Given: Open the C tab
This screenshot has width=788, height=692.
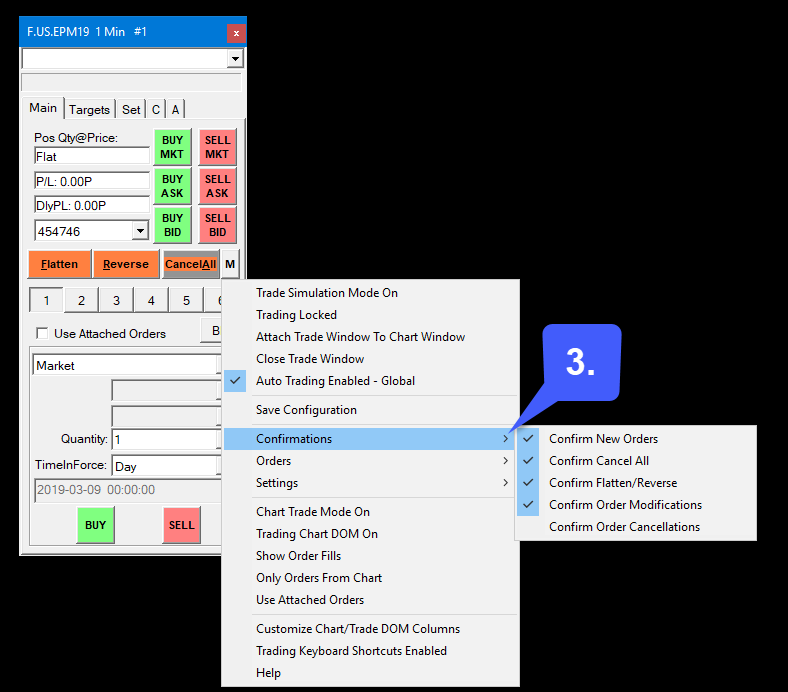Looking at the screenshot, I should pos(156,110).
